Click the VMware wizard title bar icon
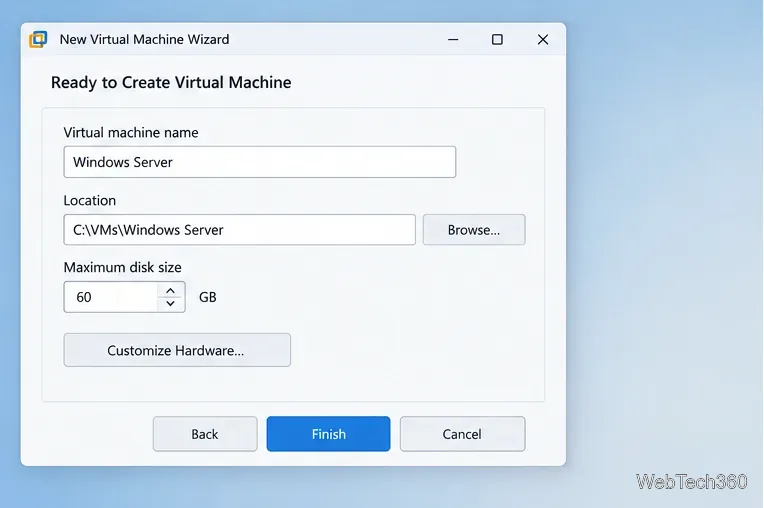This screenshot has height=508, width=764. click(x=38, y=39)
